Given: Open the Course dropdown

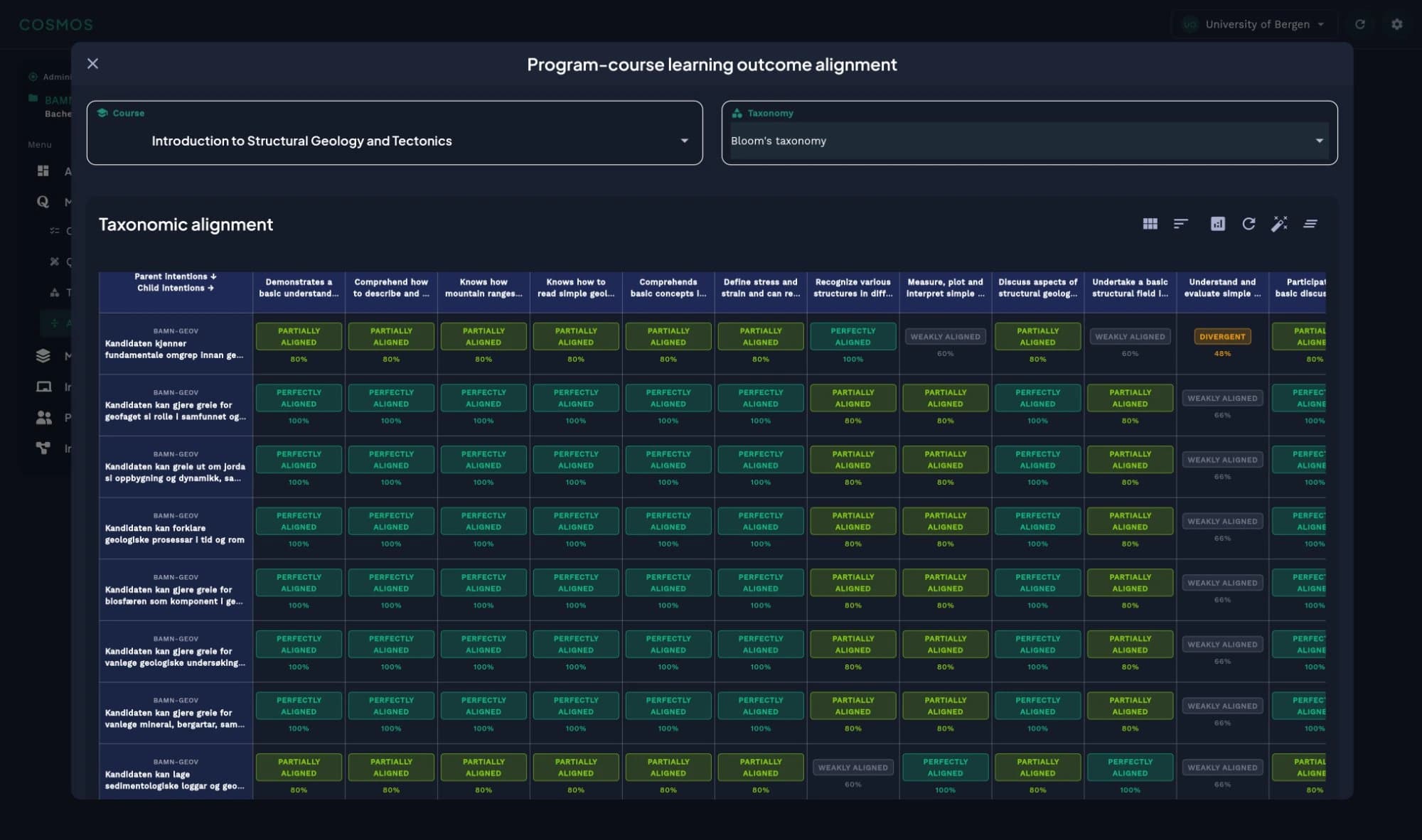Looking at the screenshot, I should tap(395, 141).
